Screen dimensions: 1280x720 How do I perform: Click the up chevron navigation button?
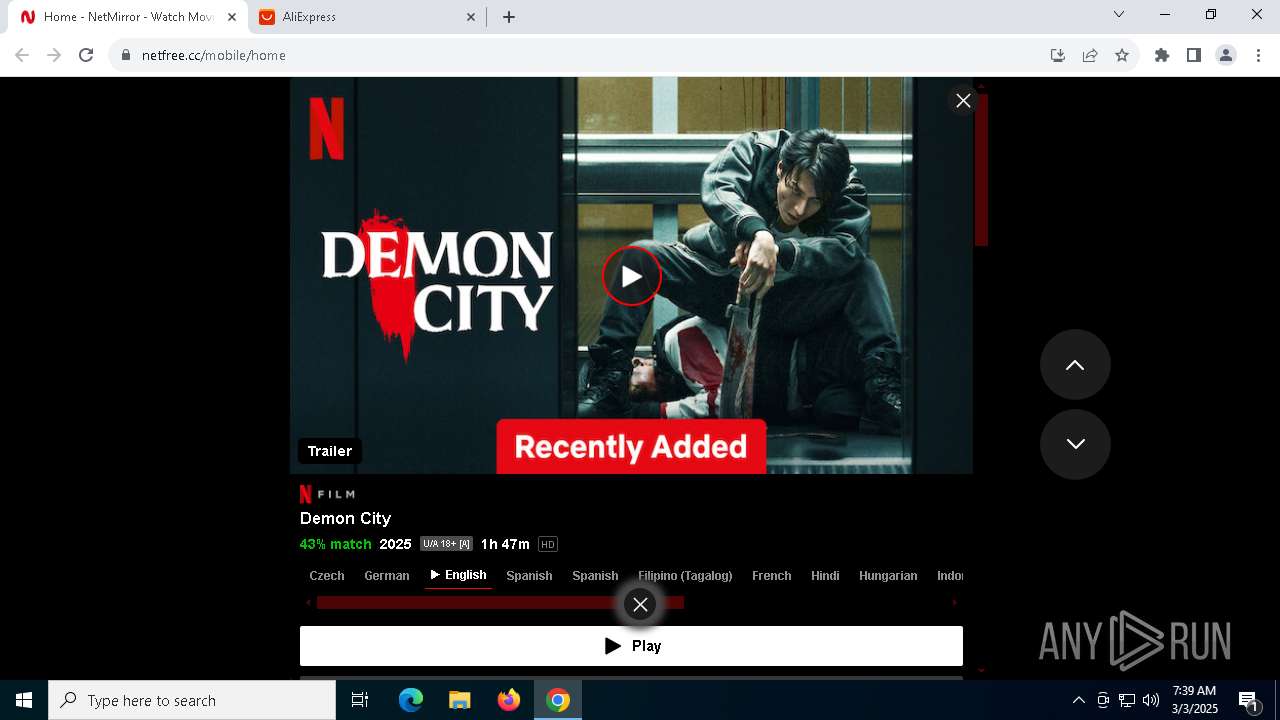click(1075, 365)
